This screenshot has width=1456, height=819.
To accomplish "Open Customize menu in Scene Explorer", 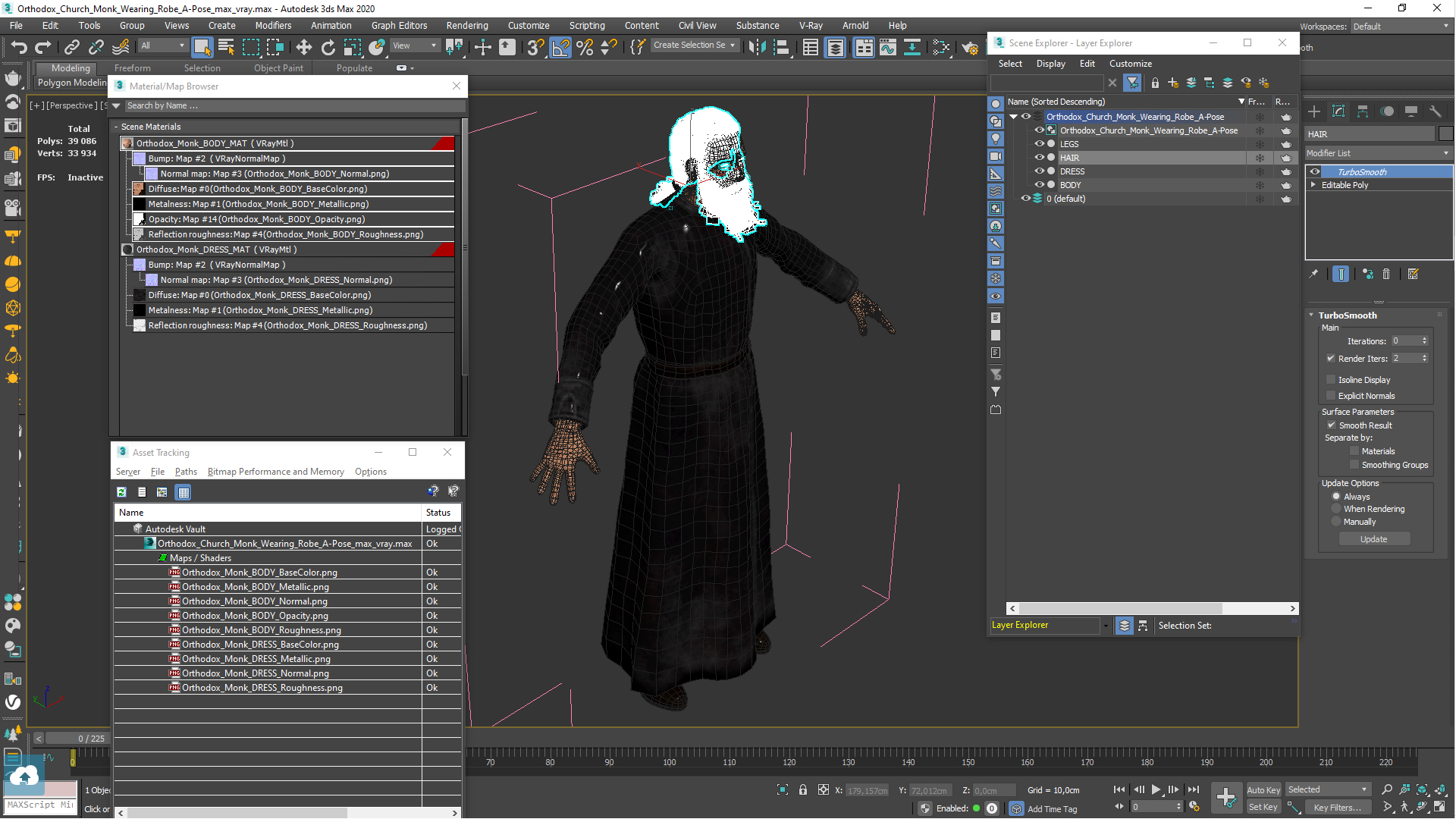I will (1130, 64).
